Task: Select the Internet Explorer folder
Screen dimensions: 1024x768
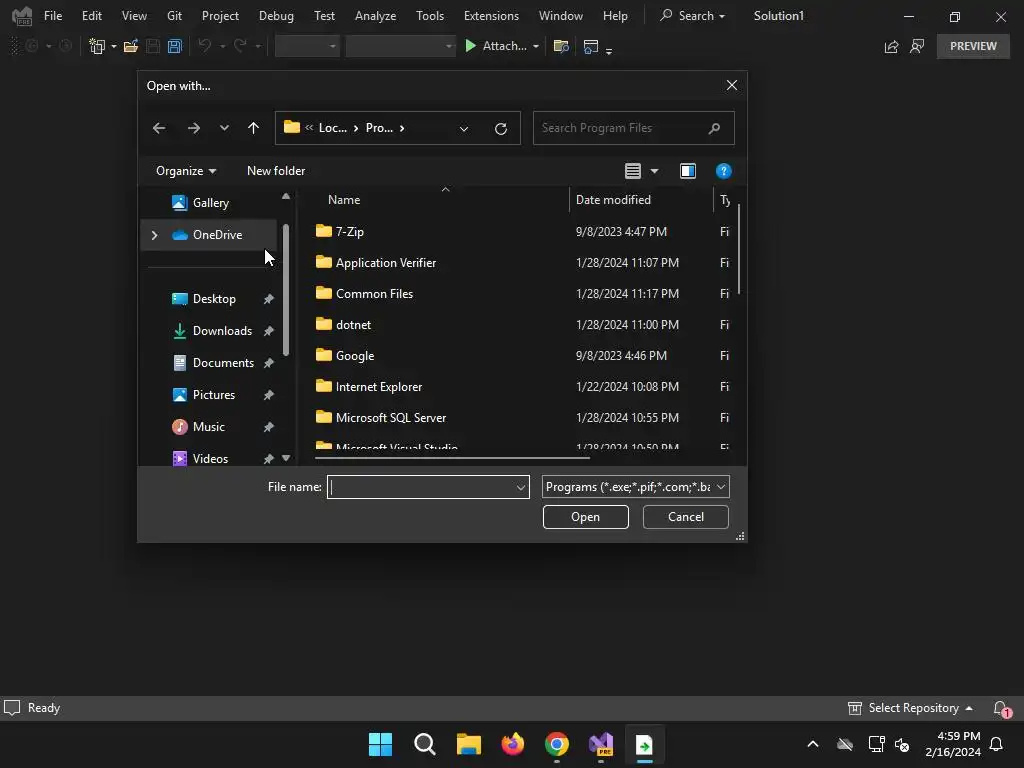Action: [x=379, y=387]
